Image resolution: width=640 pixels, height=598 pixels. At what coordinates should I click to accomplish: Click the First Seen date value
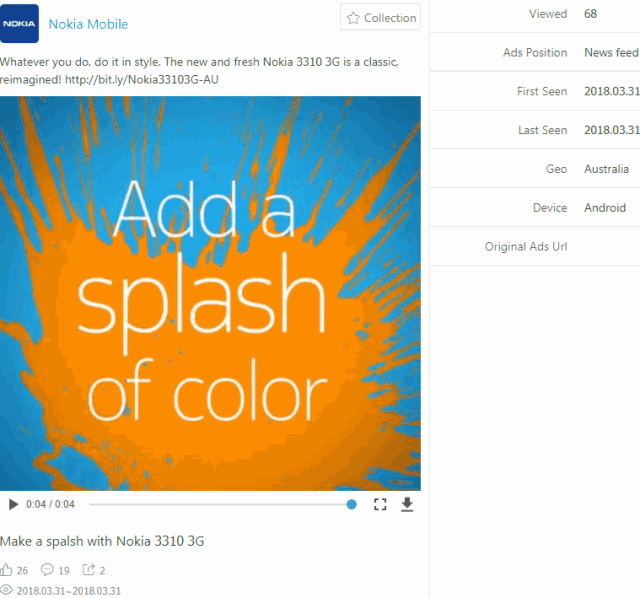[612, 91]
